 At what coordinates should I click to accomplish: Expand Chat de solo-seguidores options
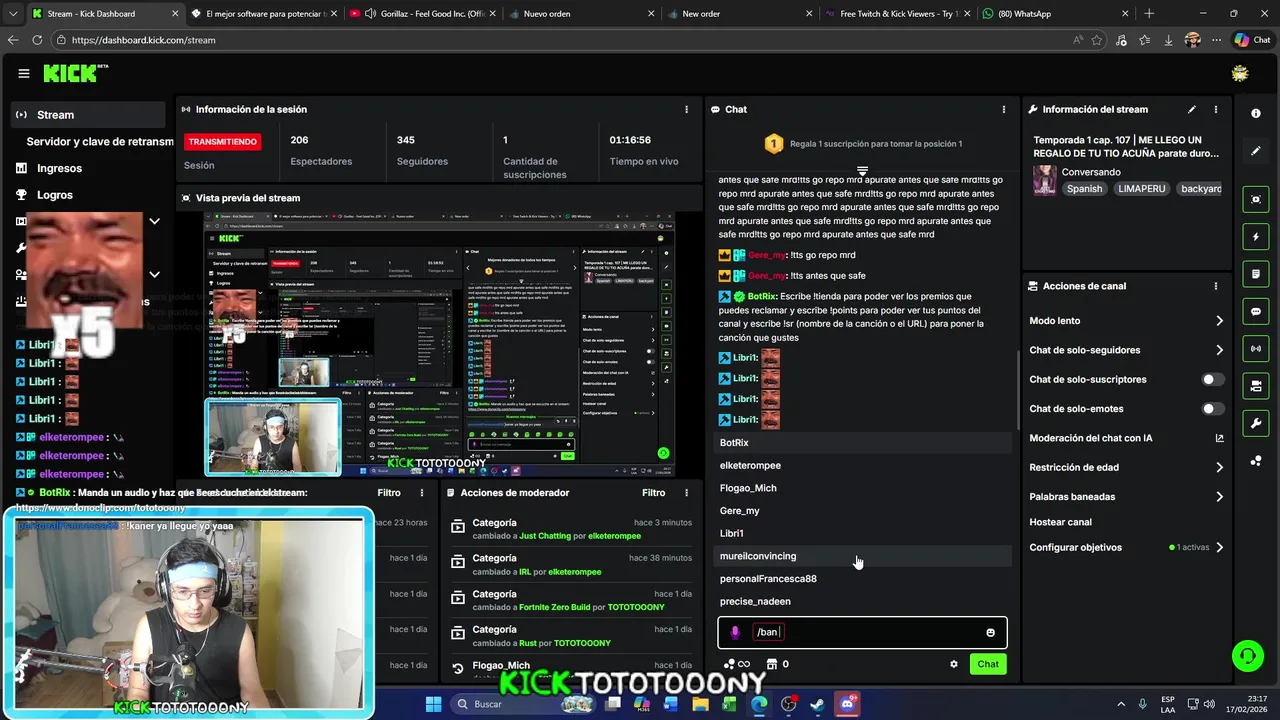click(1219, 350)
